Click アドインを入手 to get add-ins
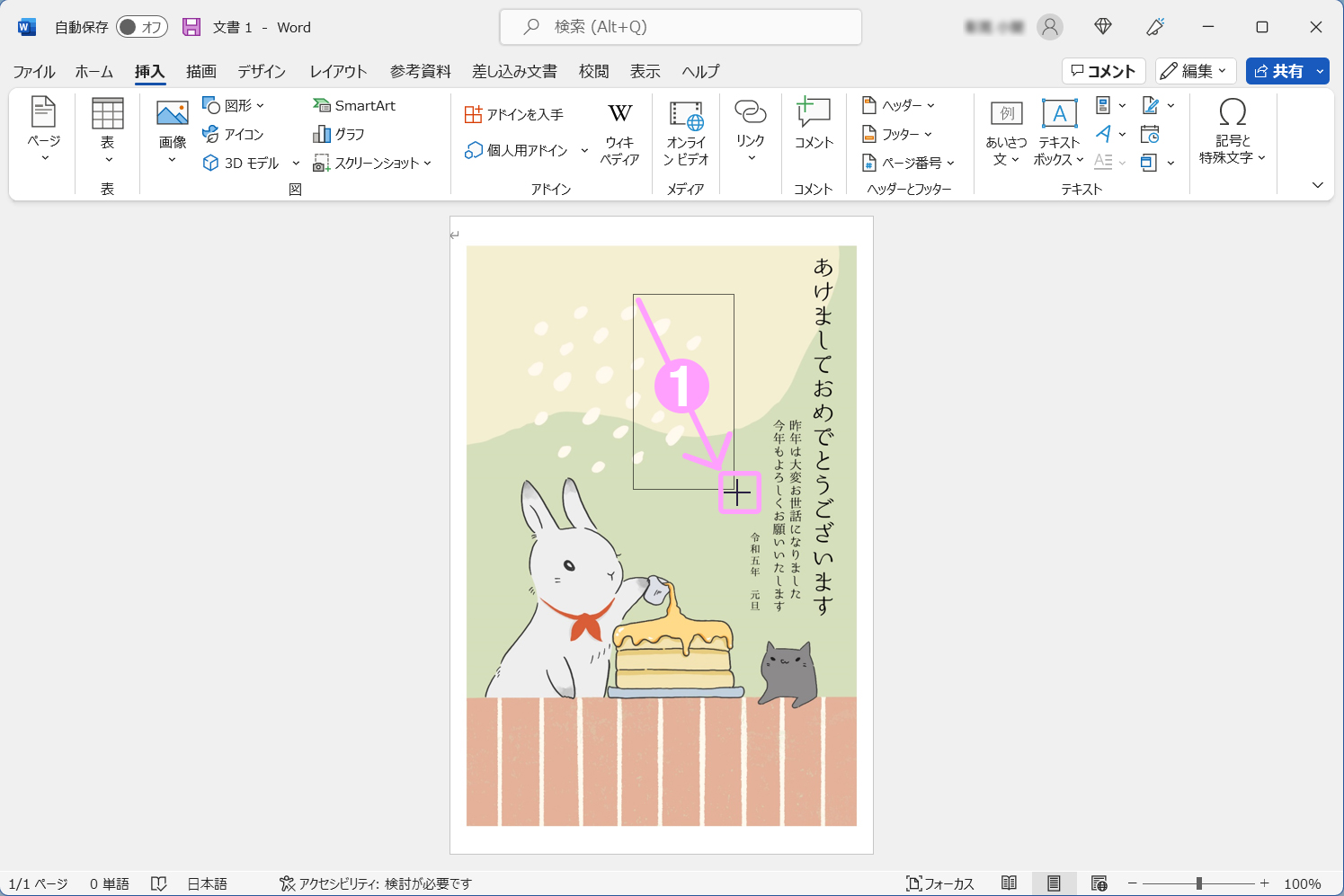Viewport: 1344px width, 896px height. coord(514,114)
